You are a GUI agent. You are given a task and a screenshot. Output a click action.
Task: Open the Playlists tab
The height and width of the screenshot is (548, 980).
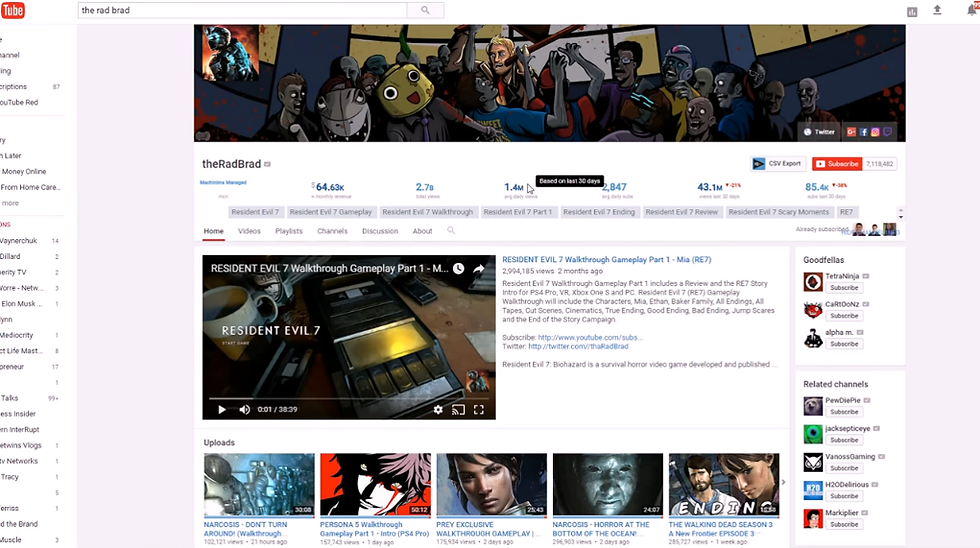289,231
